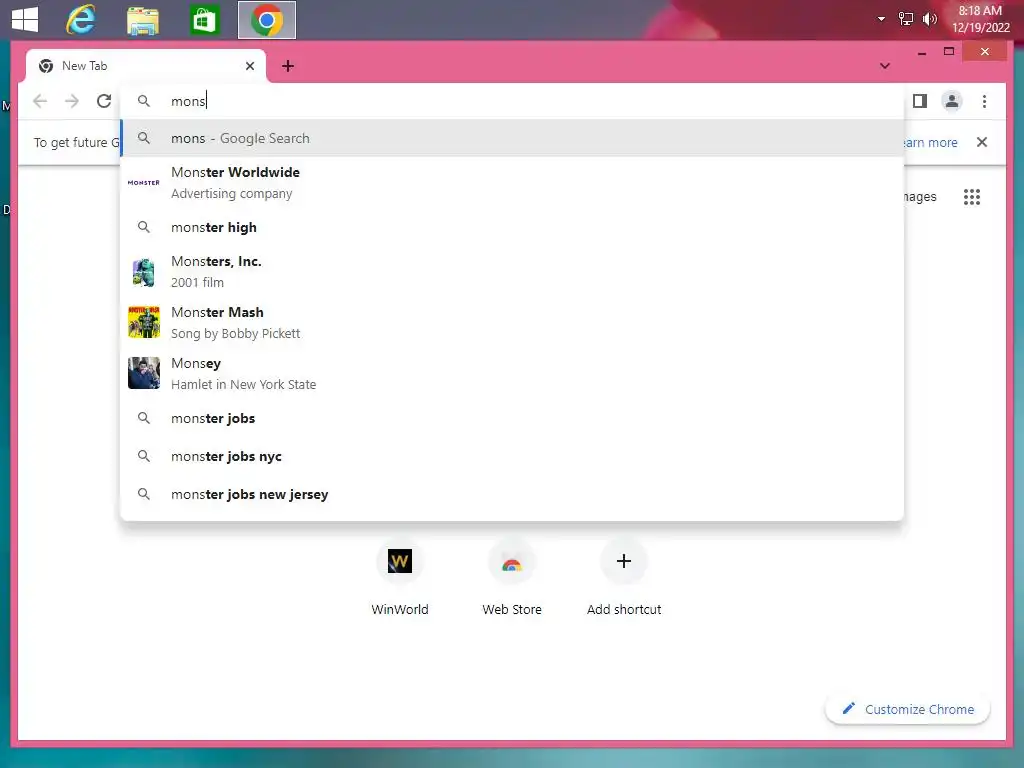Click Customize Chrome button
Viewport: 1024px width, 768px height.
908,709
